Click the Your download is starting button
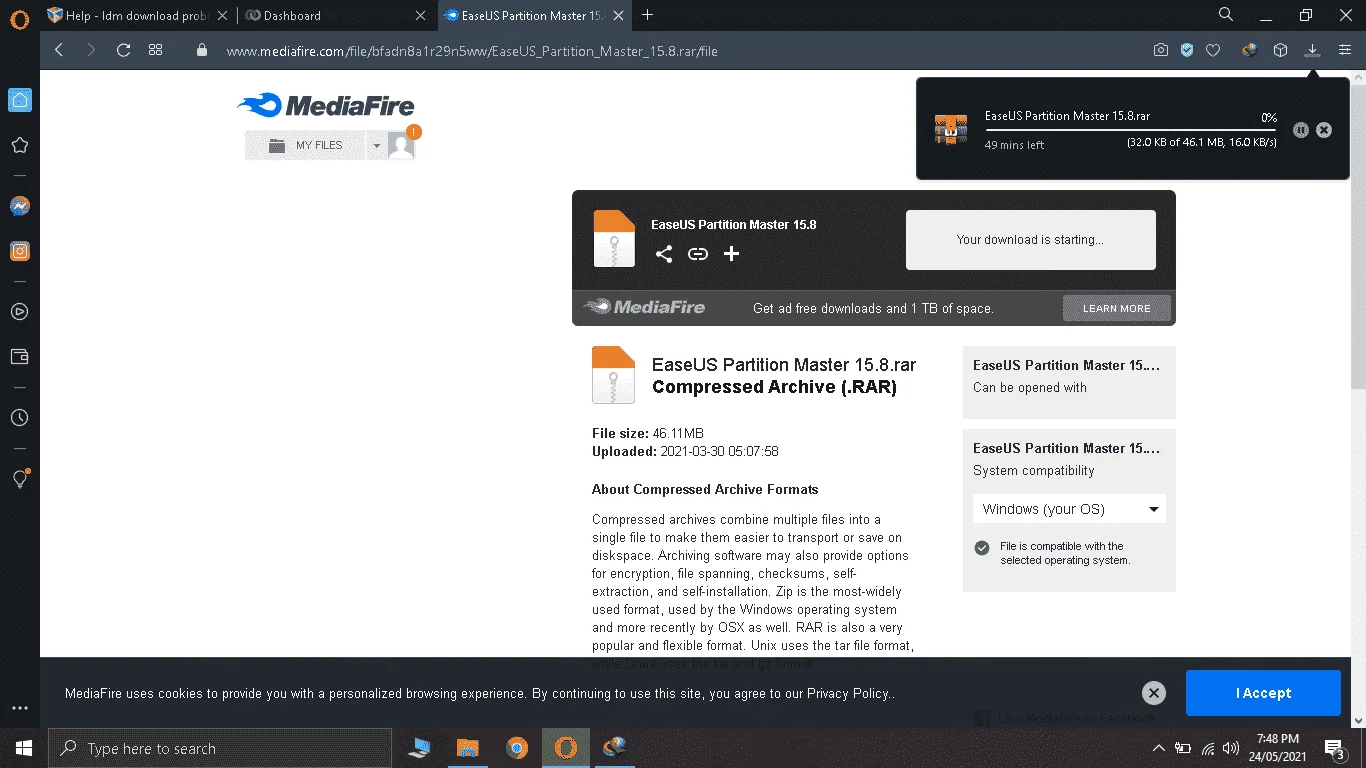The image size is (1366, 768). click(x=1030, y=240)
